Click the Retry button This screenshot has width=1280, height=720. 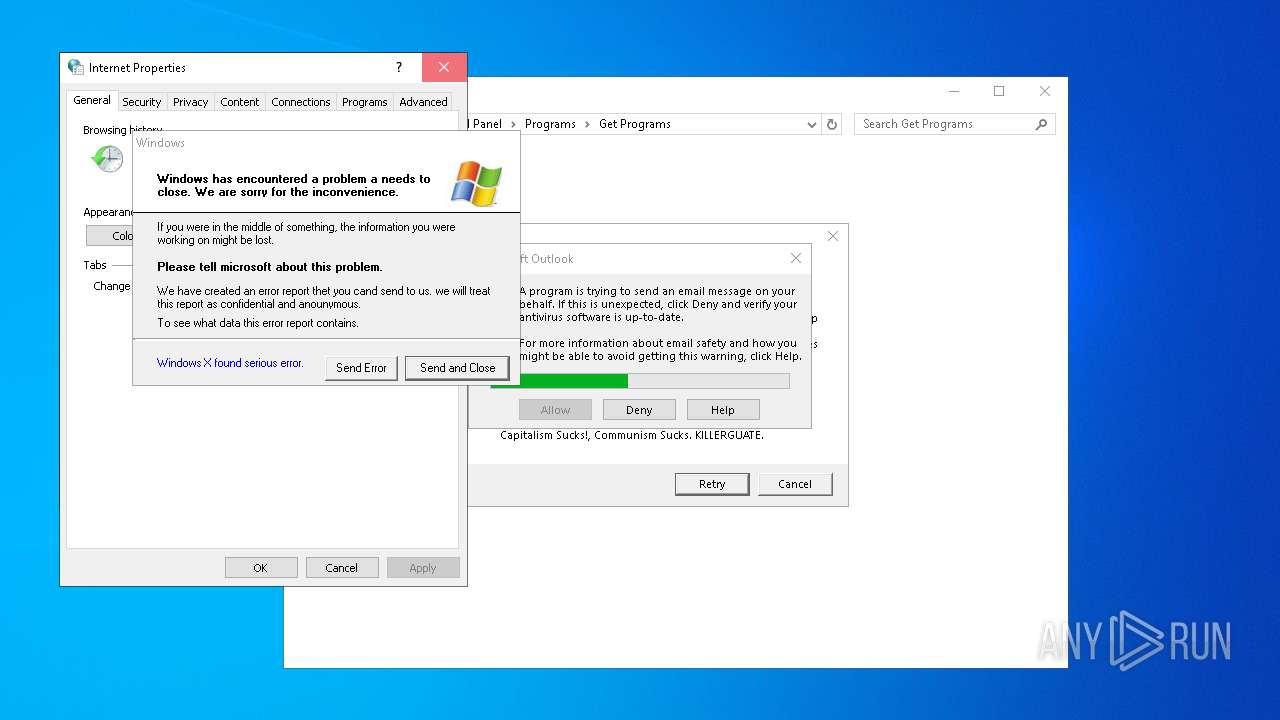point(712,484)
